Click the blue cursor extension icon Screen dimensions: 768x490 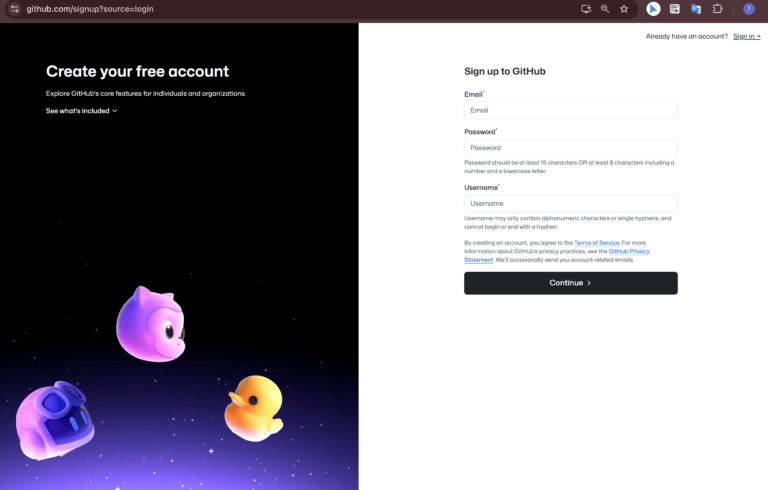[x=653, y=9]
